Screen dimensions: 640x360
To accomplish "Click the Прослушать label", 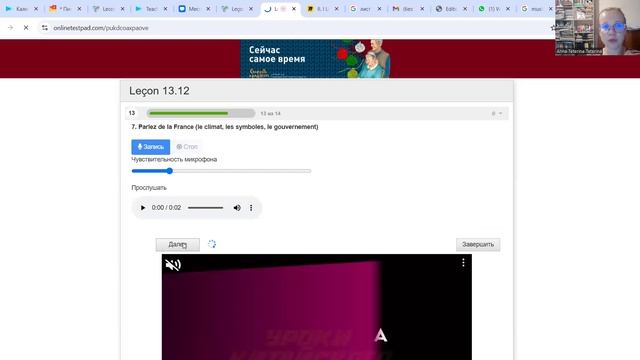I will coord(149,188).
